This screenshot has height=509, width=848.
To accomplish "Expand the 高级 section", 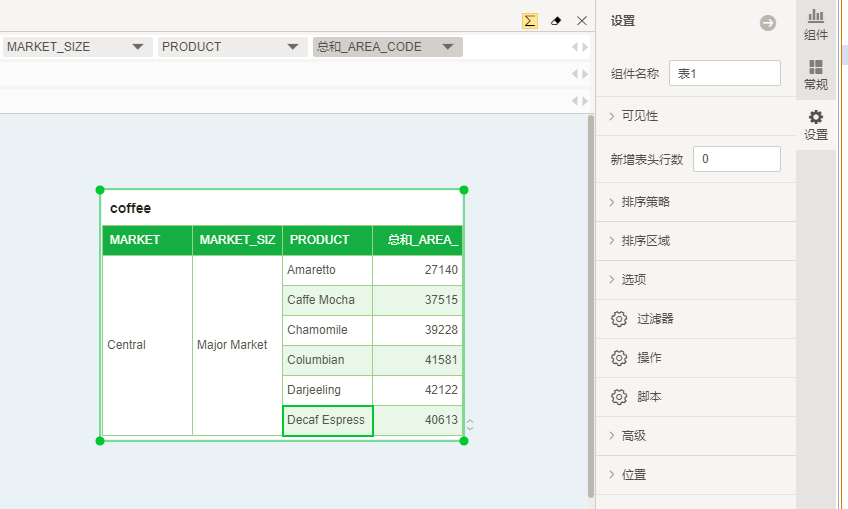I will pos(633,436).
